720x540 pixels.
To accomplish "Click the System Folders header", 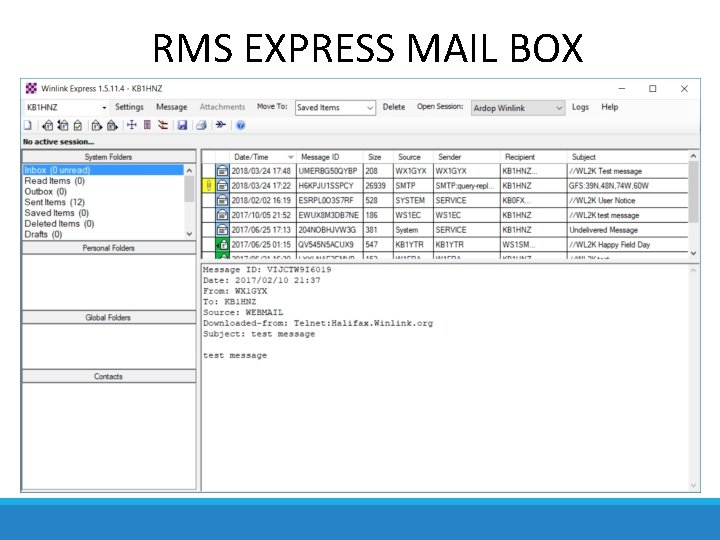I will pos(109,157).
